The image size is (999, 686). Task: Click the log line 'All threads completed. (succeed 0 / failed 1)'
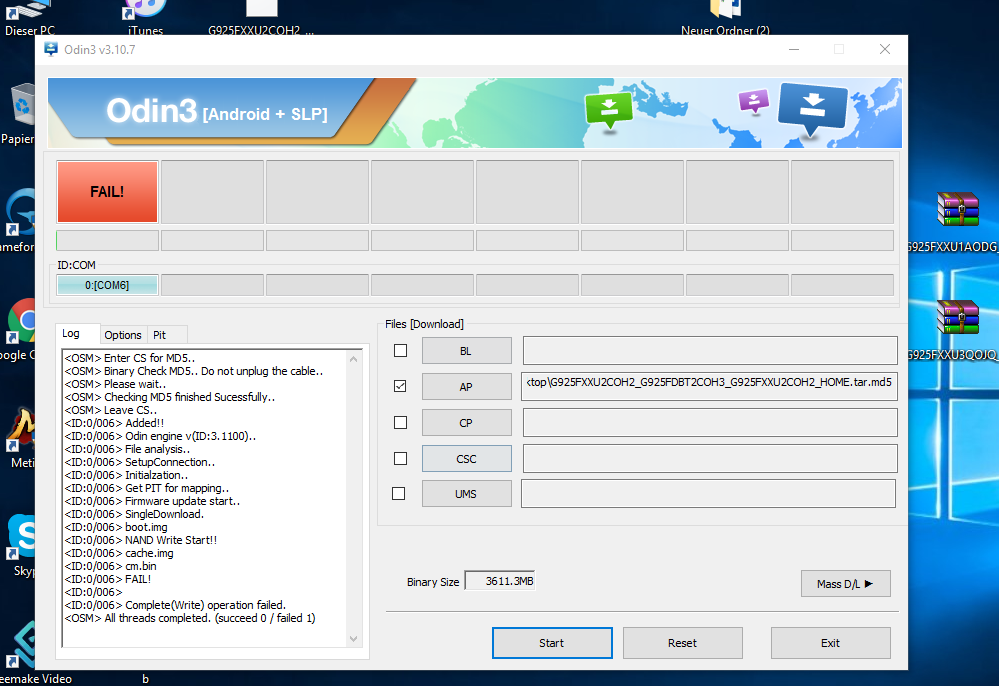click(190, 618)
